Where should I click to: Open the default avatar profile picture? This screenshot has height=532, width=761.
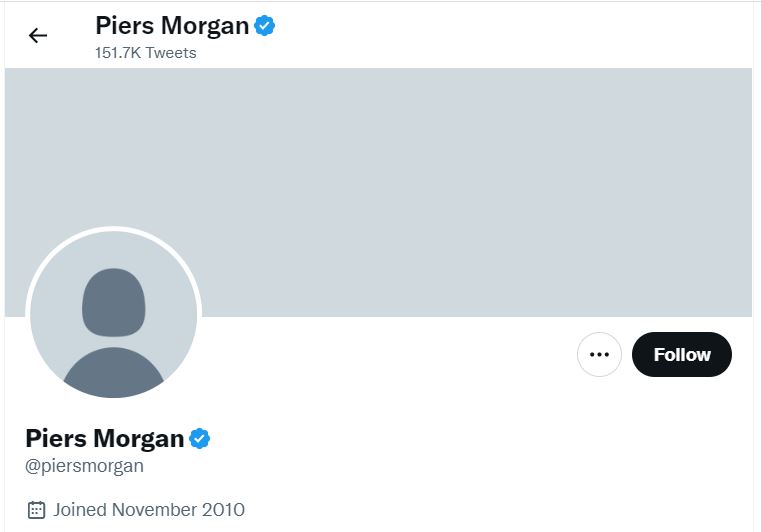(x=114, y=315)
